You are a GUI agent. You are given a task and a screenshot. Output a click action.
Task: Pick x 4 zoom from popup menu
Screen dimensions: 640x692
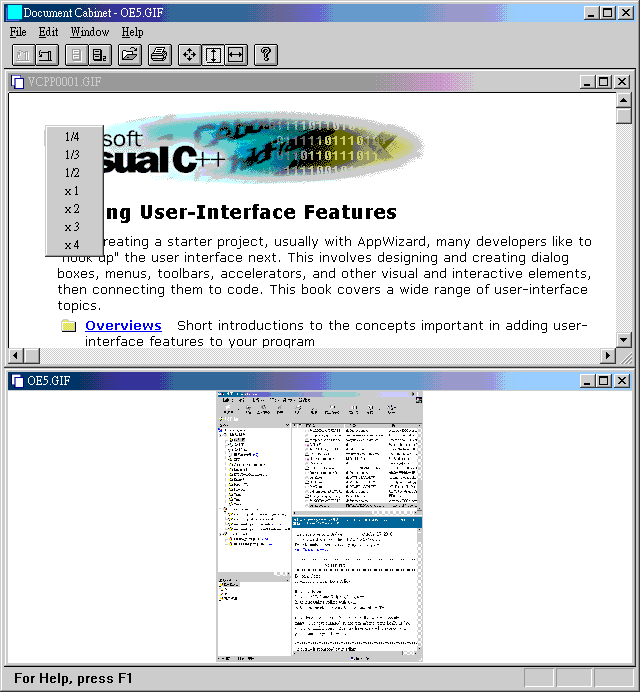coord(72,245)
